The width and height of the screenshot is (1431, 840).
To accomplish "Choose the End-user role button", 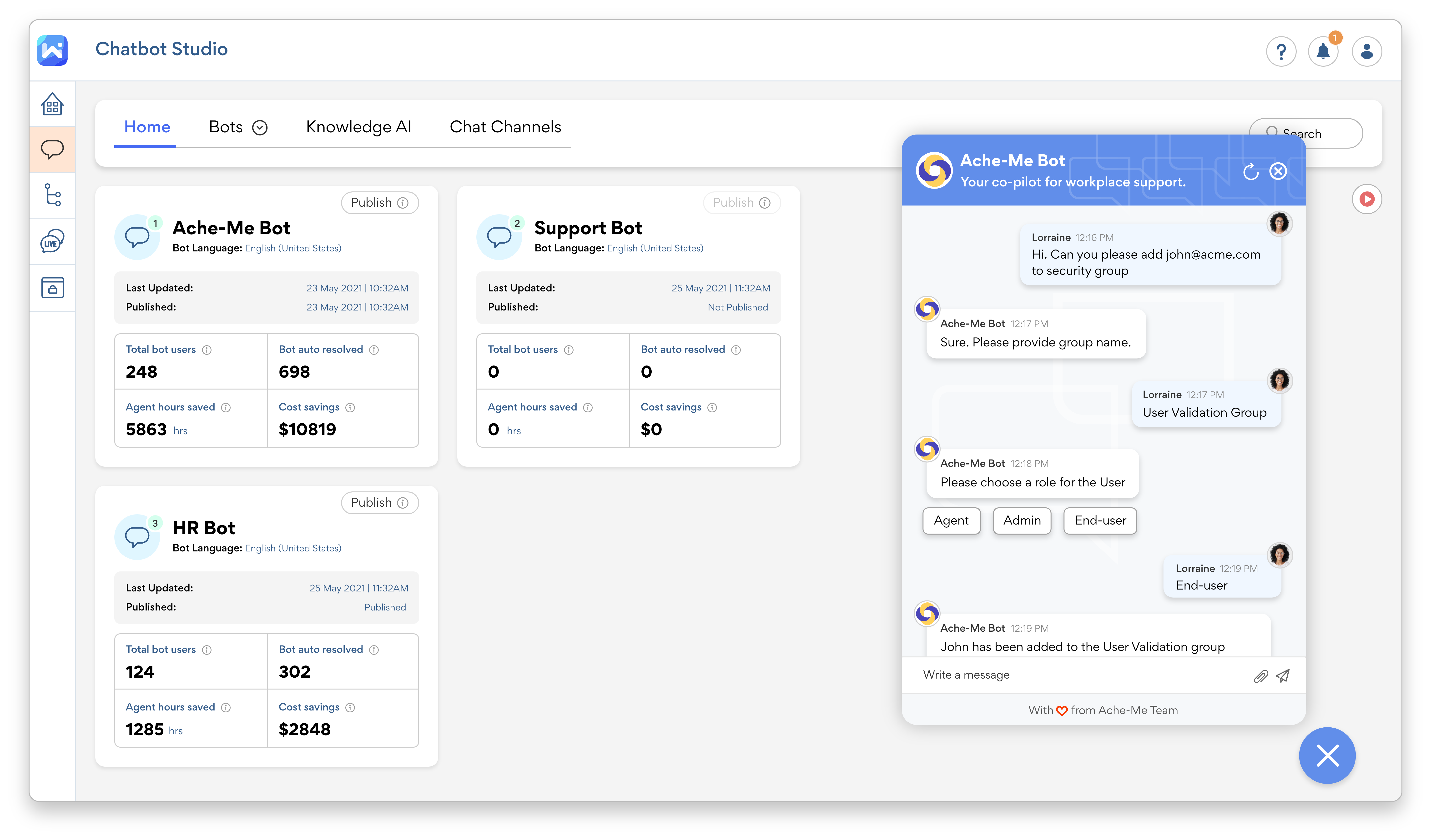I will pos(1100,521).
